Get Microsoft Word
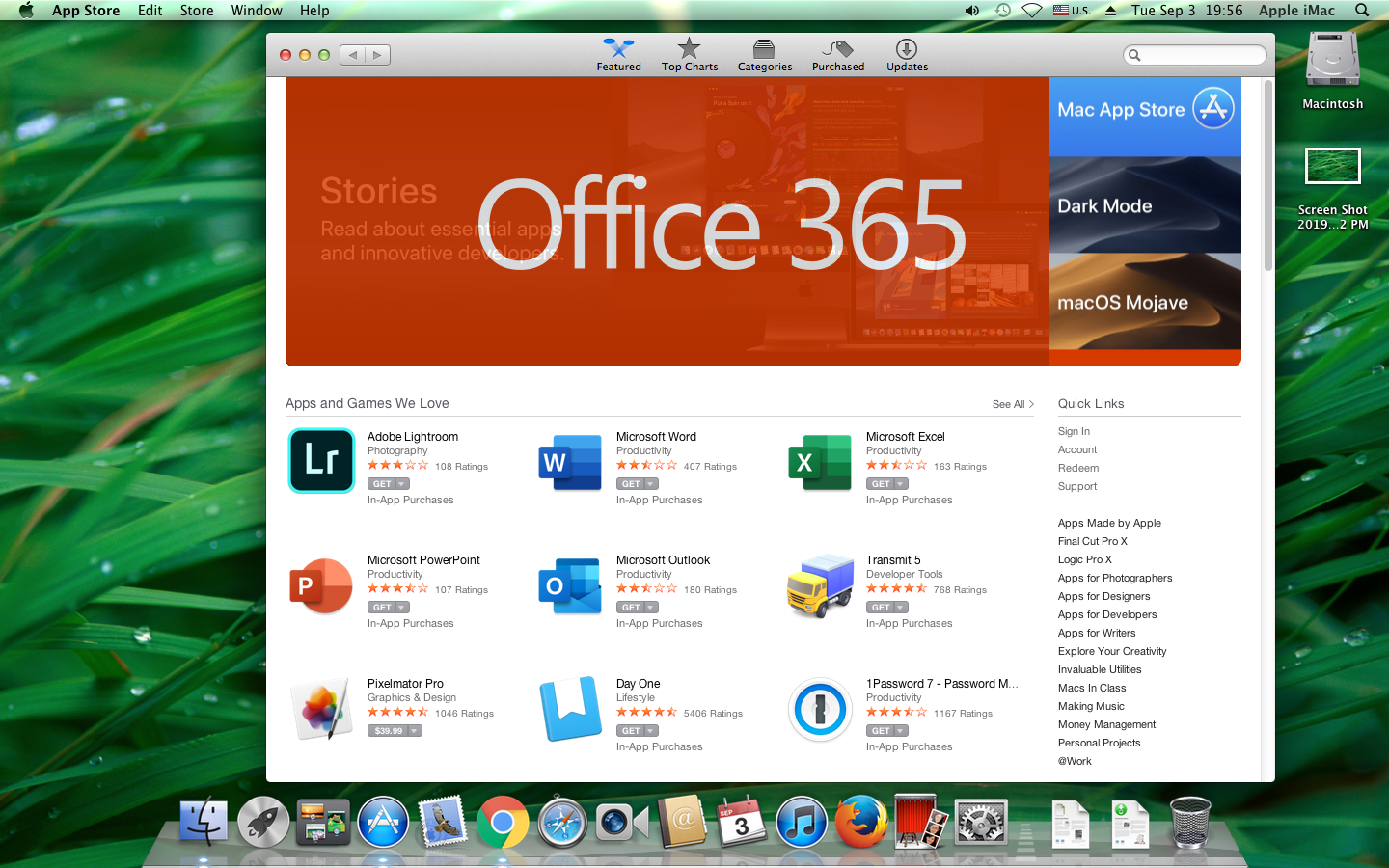The image size is (1389, 868). pyautogui.click(x=632, y=484)
